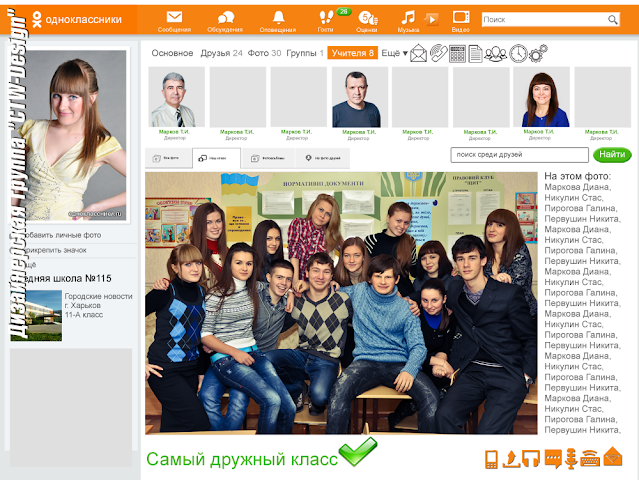Viewport: 639px width, 480px height.
Task: Open the Сообщения envelope icon
Action: [174, 17]
